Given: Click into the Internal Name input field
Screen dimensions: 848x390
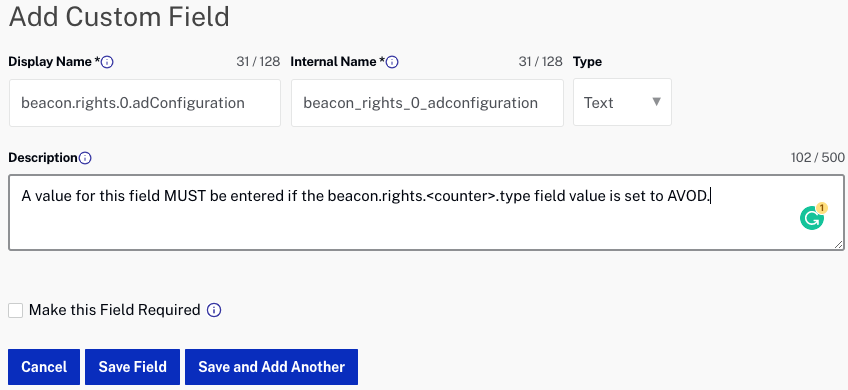Looking at the screenshot, I should point(427,103).
